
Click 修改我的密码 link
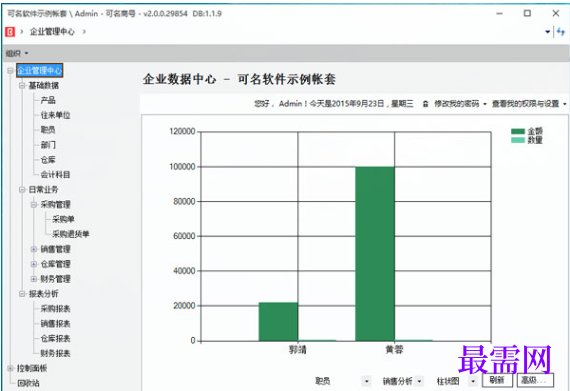457,104
